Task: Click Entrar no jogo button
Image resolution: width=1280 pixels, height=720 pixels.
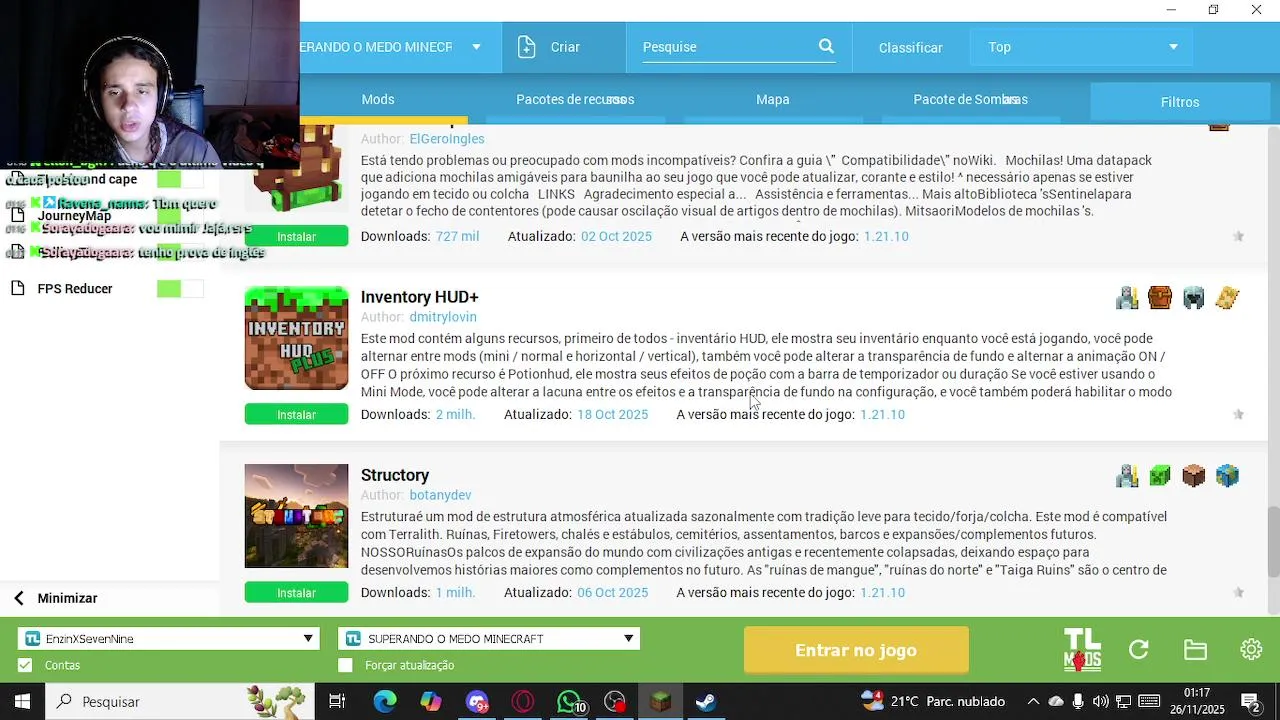Action: (856, 650)
